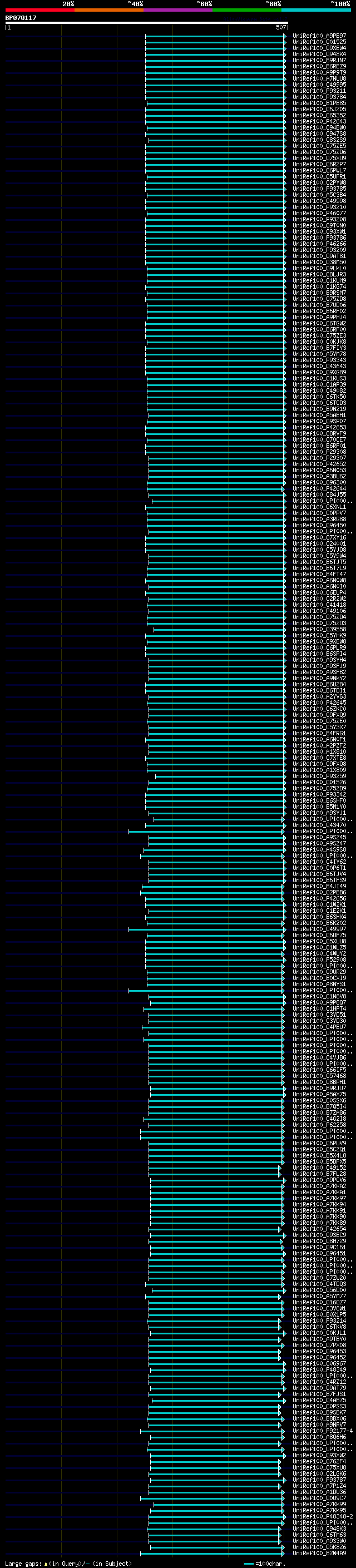Open hit UniRef100_Q01525
Image resolution: width=356 pixels, height=1568 pixels.
tap(319, 42)
